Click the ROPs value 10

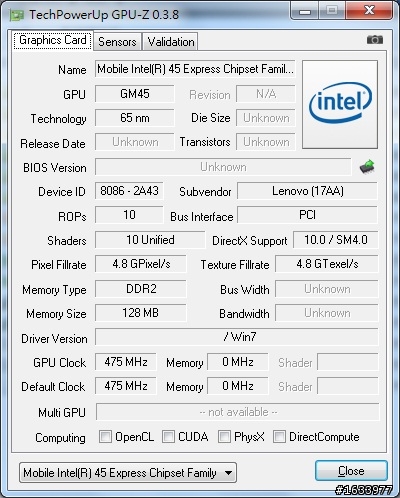point(129,215)
